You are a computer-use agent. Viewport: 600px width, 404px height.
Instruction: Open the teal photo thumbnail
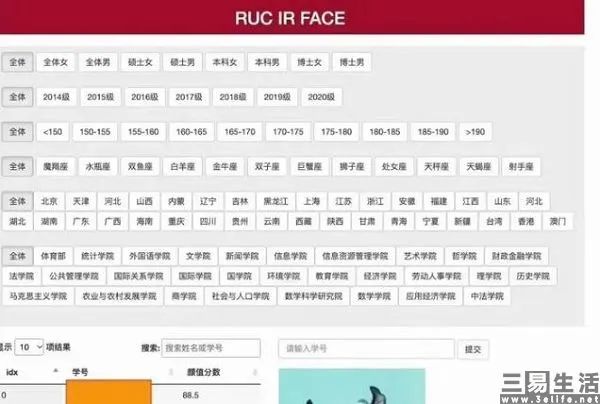click(352, 386)
